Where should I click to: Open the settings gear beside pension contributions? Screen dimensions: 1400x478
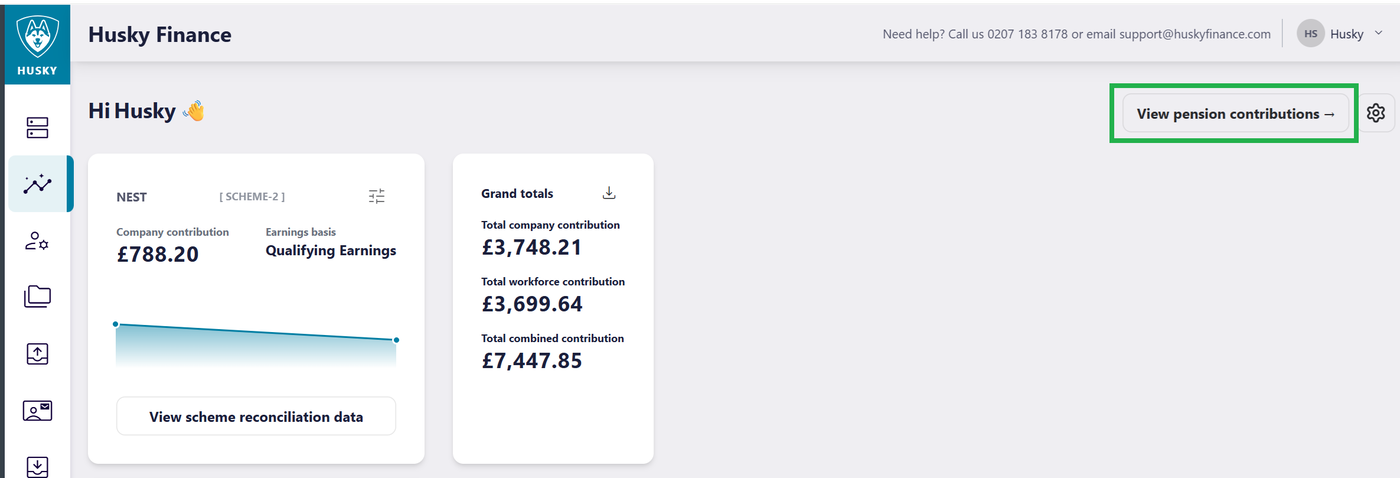click(x=1376, y=113)
